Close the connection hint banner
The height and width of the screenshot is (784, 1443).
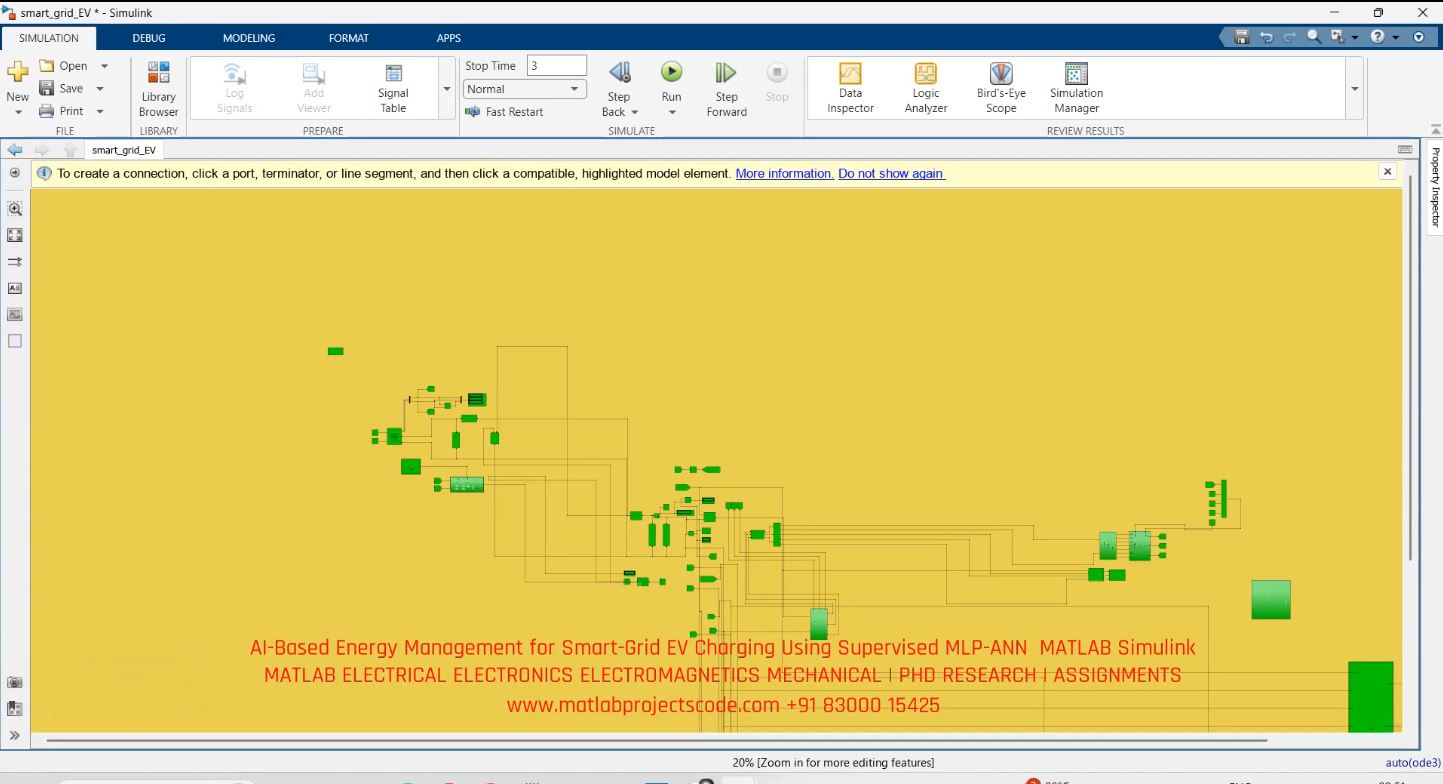(1387, 172)
